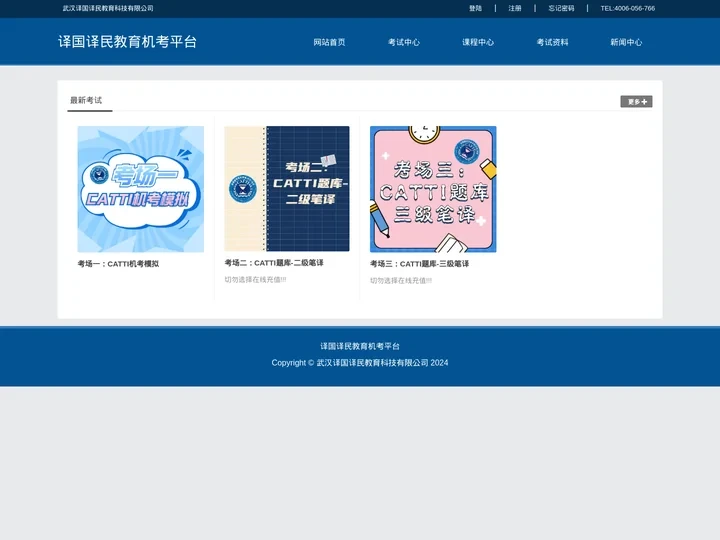
Task: Click the Copyright 武汉译国译民教育科技有限公司 2024 text
Action: (360, 363)
